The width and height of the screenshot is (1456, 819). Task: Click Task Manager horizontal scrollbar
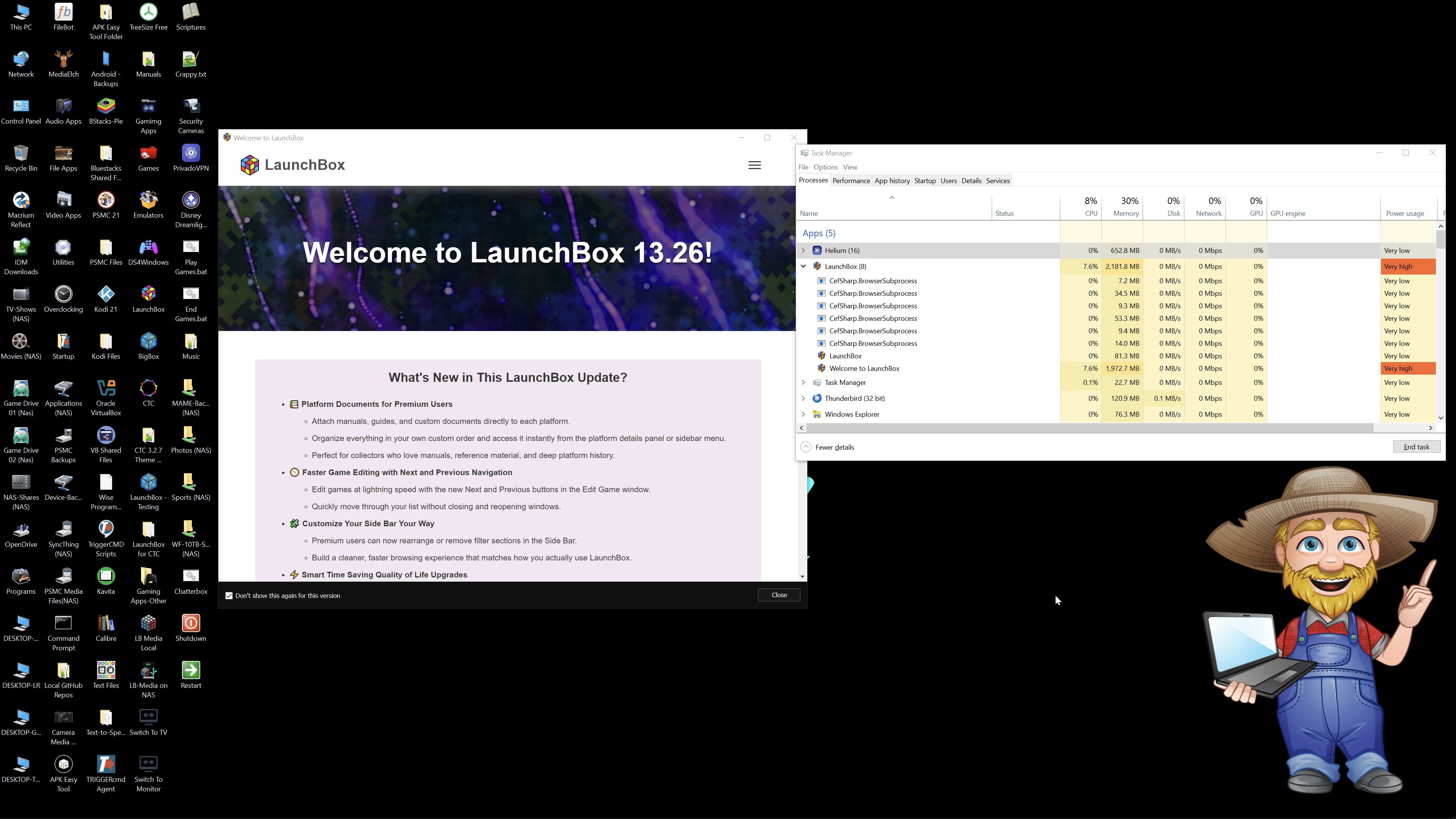click(x=1088, y=428)
